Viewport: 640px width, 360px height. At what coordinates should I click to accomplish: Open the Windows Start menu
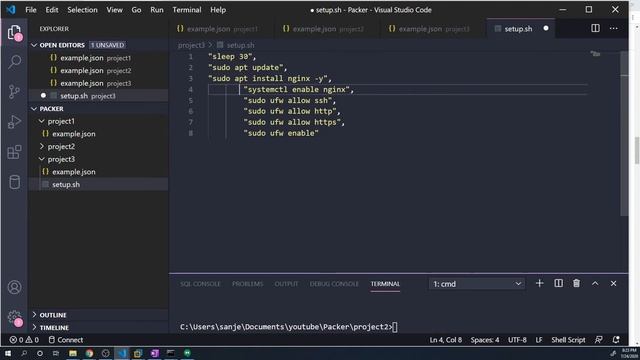click(x=8, y=353)
